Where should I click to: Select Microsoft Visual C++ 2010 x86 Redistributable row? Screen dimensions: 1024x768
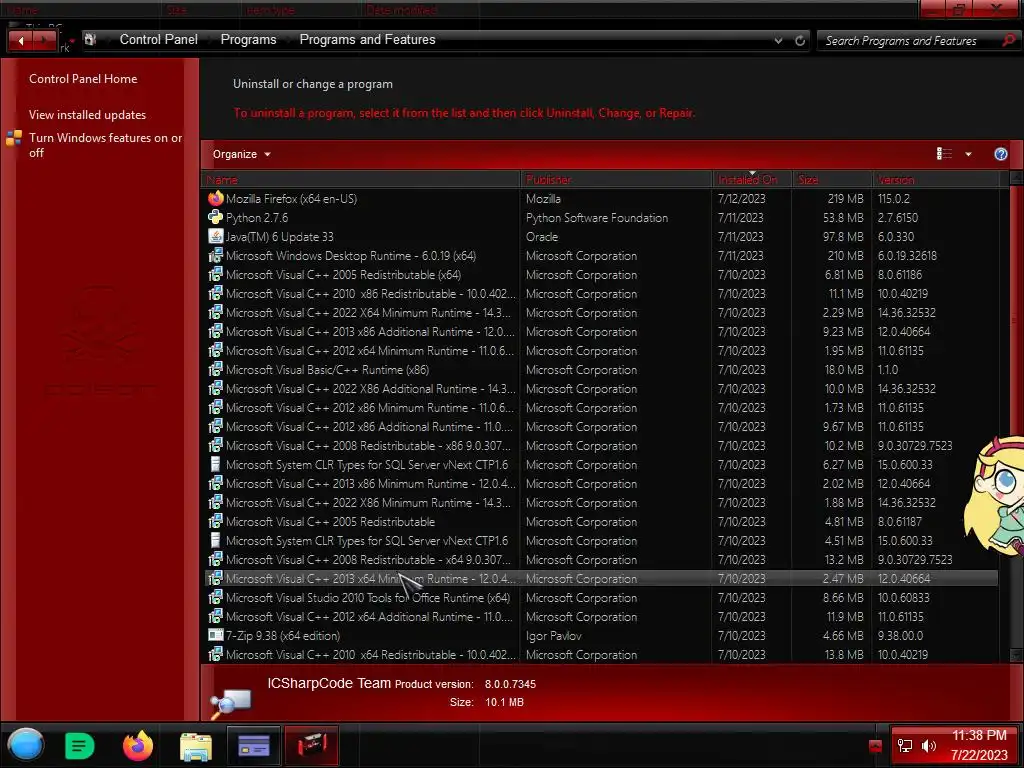601,293
